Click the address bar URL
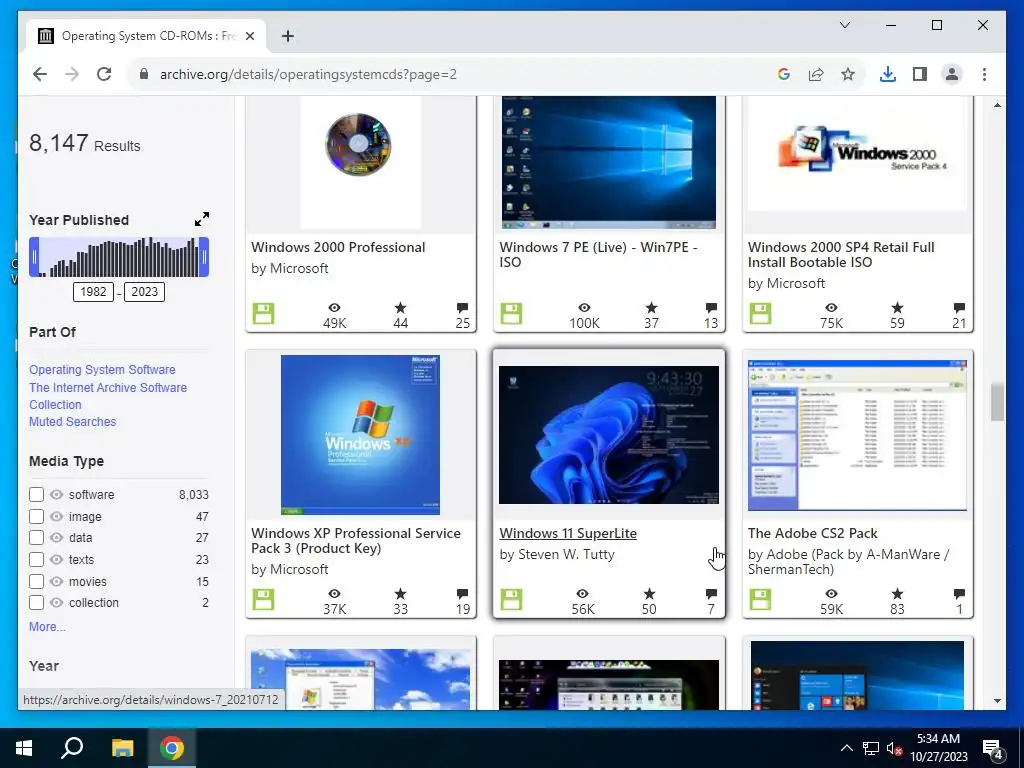This screenshot has width=1024, height=768. [x=308, y=74]
